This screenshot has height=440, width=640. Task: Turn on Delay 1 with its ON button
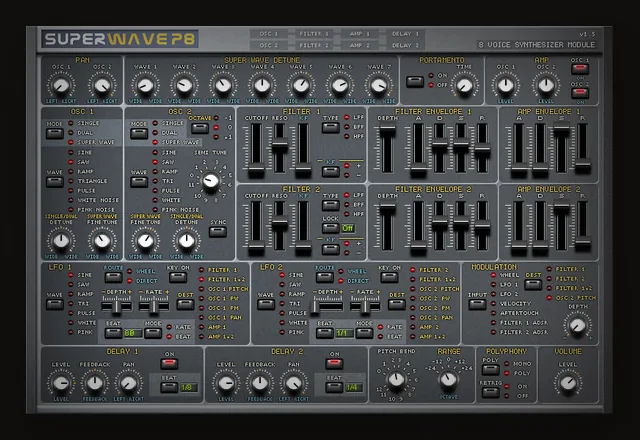tap(169, 363)
